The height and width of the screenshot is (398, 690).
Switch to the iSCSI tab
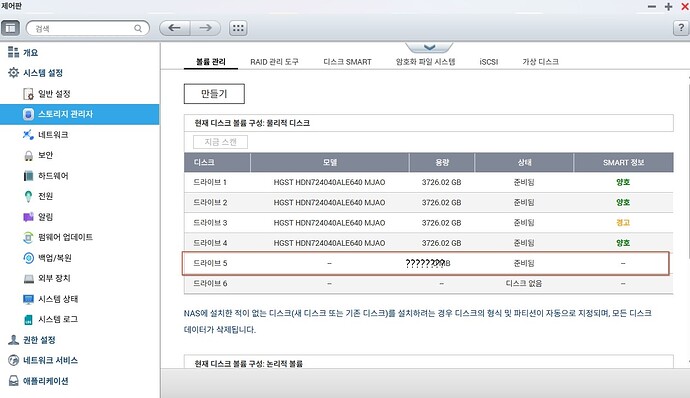tap(488, 62)
